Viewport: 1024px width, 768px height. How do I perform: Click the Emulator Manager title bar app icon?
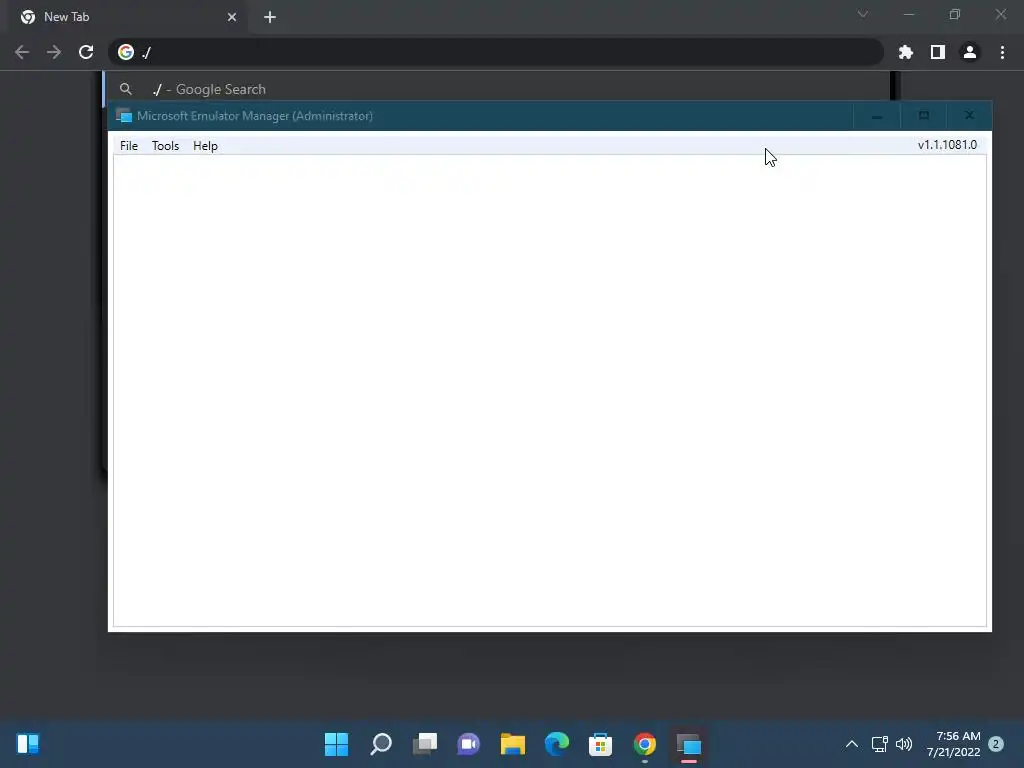click(x=123, y=116)
